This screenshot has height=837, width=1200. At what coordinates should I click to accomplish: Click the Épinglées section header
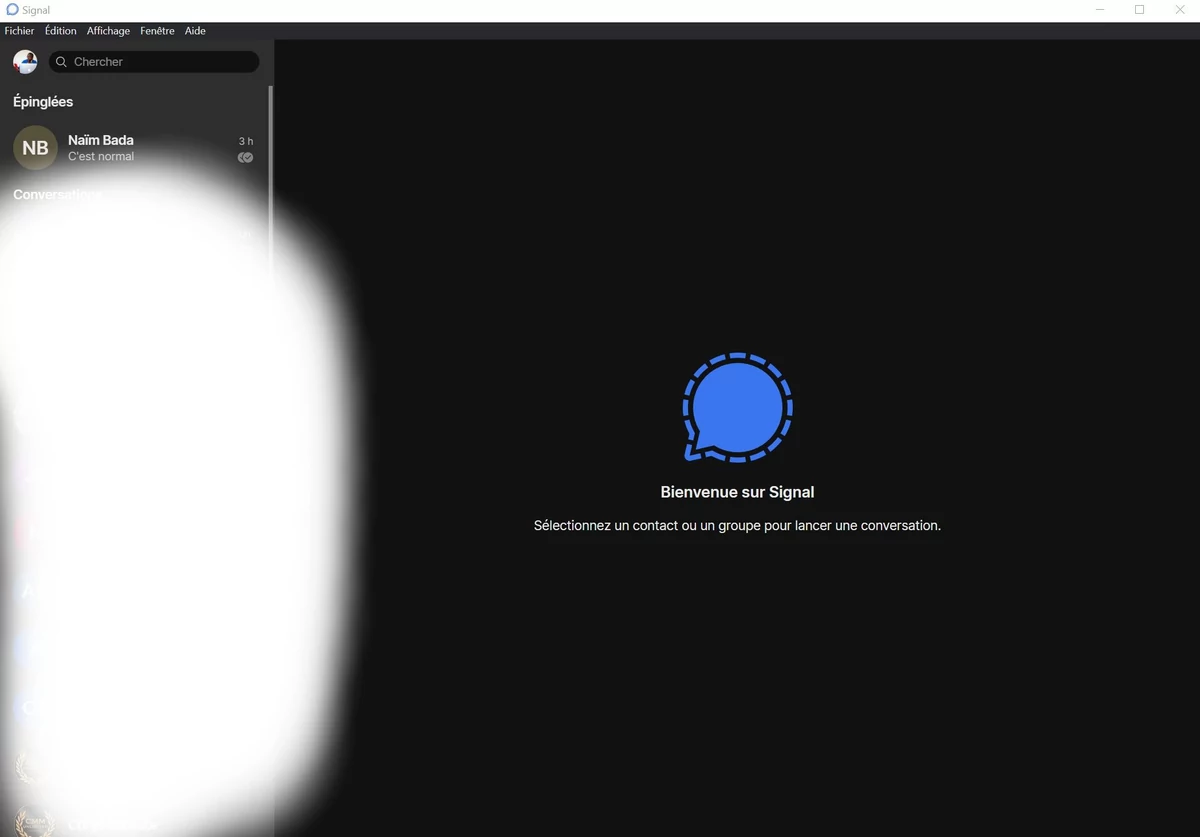click(43, 102)
